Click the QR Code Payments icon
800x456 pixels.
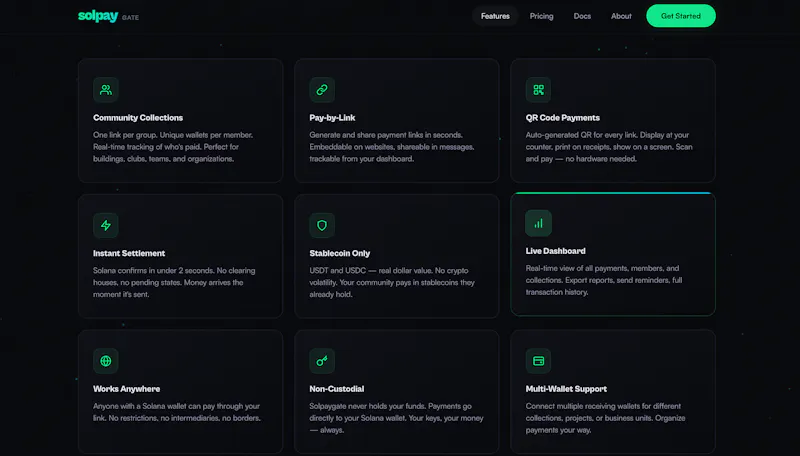(x=538, y=90)
